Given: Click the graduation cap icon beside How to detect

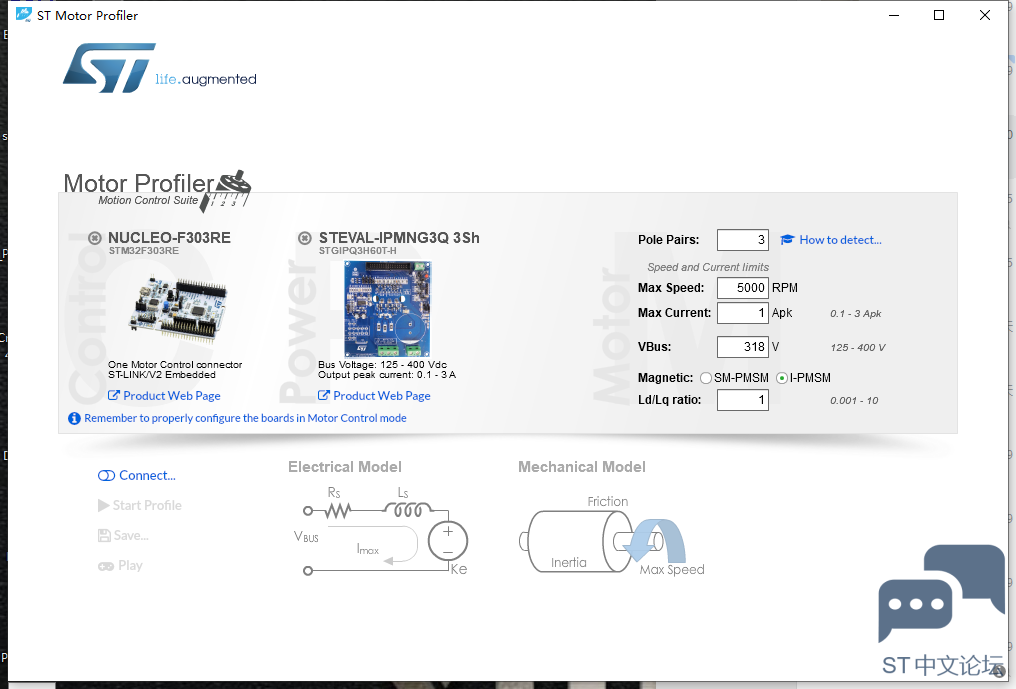Looking at the screenshot, I should (x=787, y=240).
